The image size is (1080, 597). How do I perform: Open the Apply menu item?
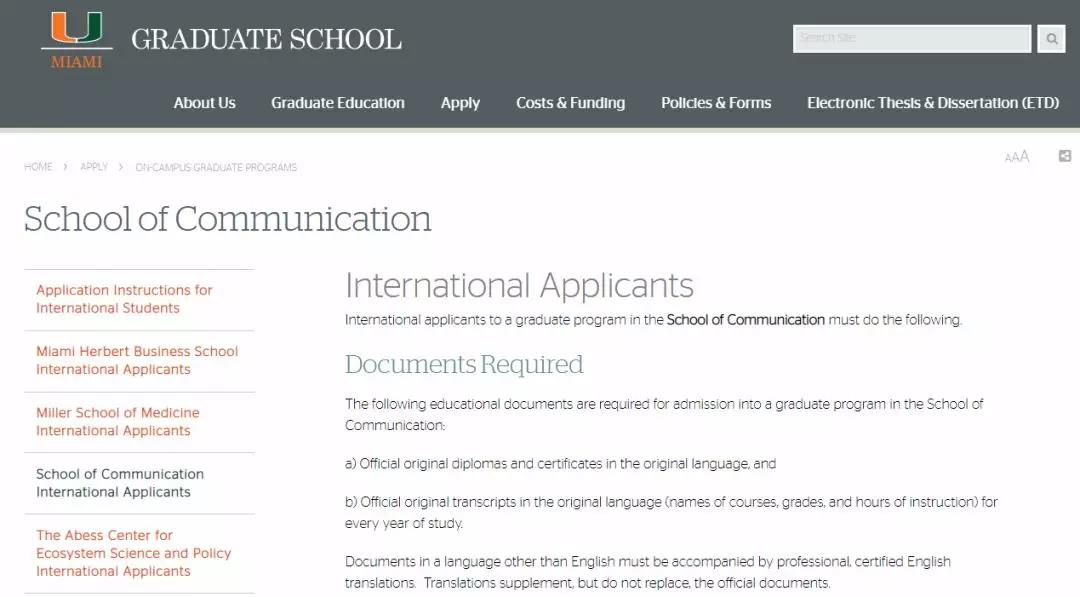click(x=460, y=103)
